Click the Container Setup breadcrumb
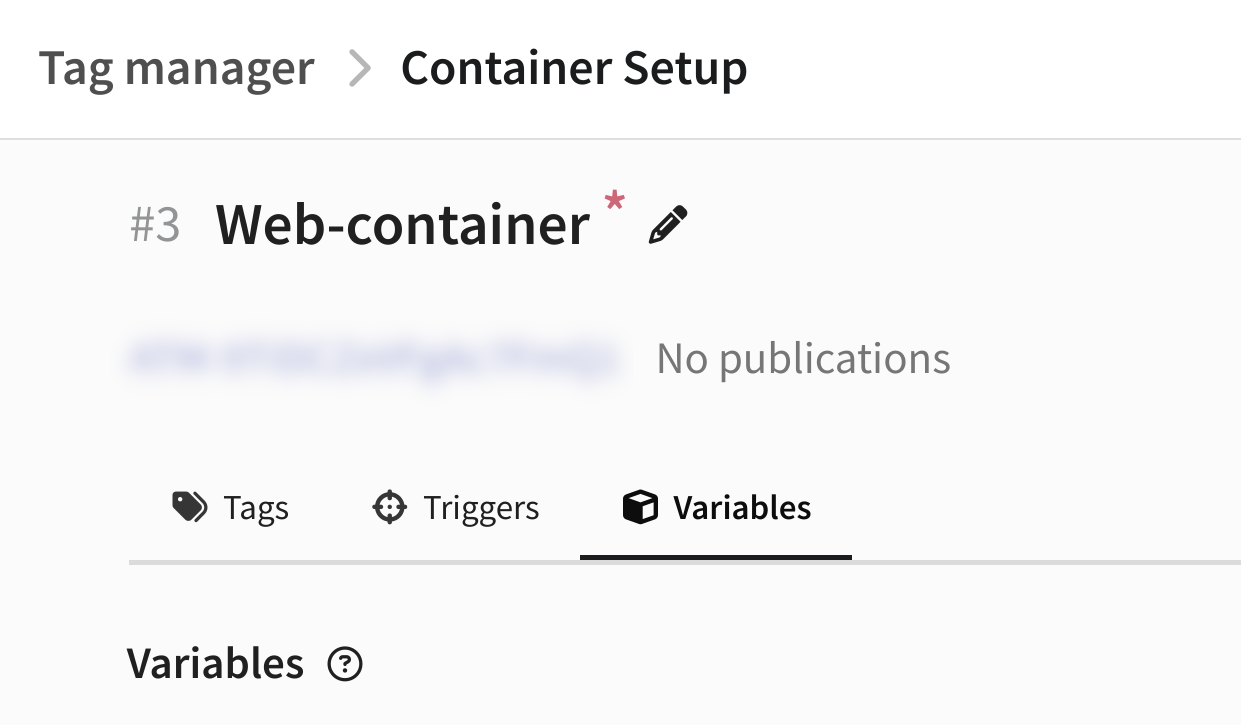The image size is (1241, 725). pos(574,69)
